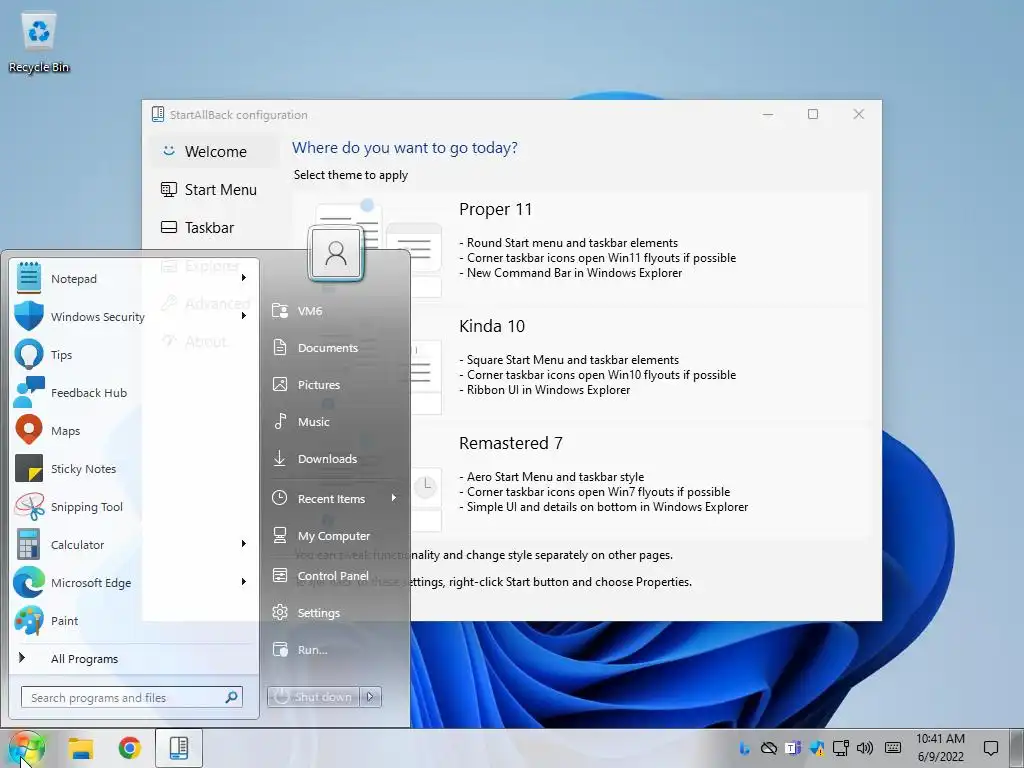
Task: Click the Start orb button
Action: [x=25, y=748]
